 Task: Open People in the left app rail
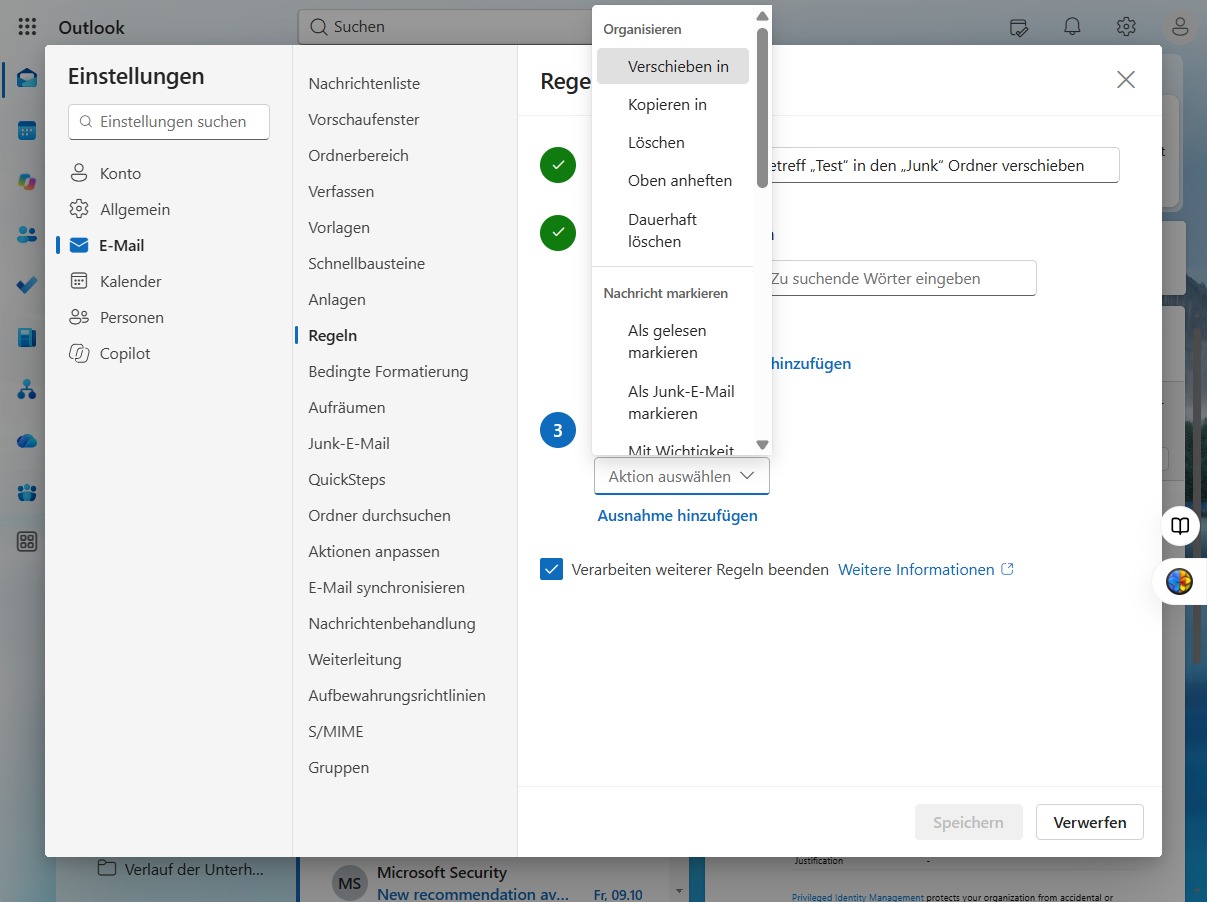tap(27, 234)
